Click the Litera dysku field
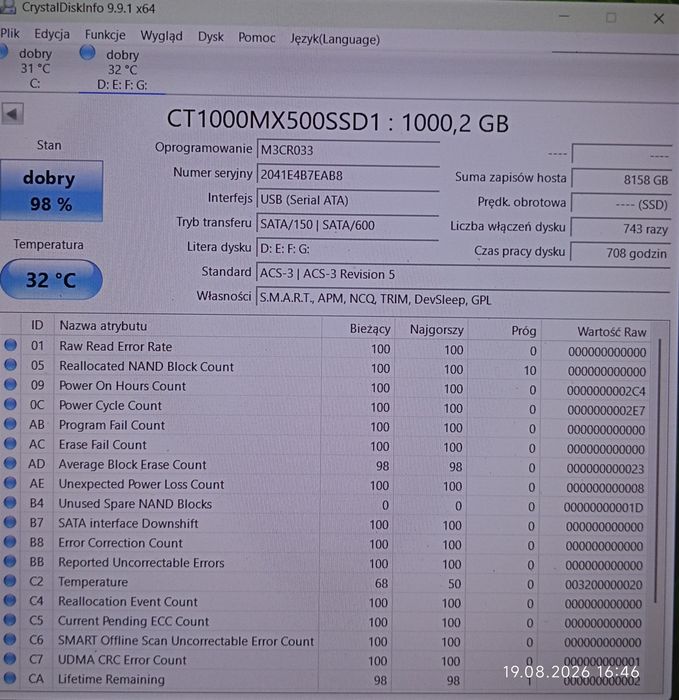This screenshot has width=679, height=700. (348, 249)
